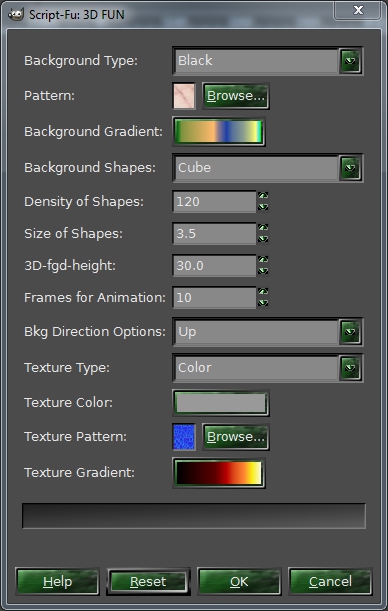Browse for a background Pattern
388x611 pixels.
(236, 96)
